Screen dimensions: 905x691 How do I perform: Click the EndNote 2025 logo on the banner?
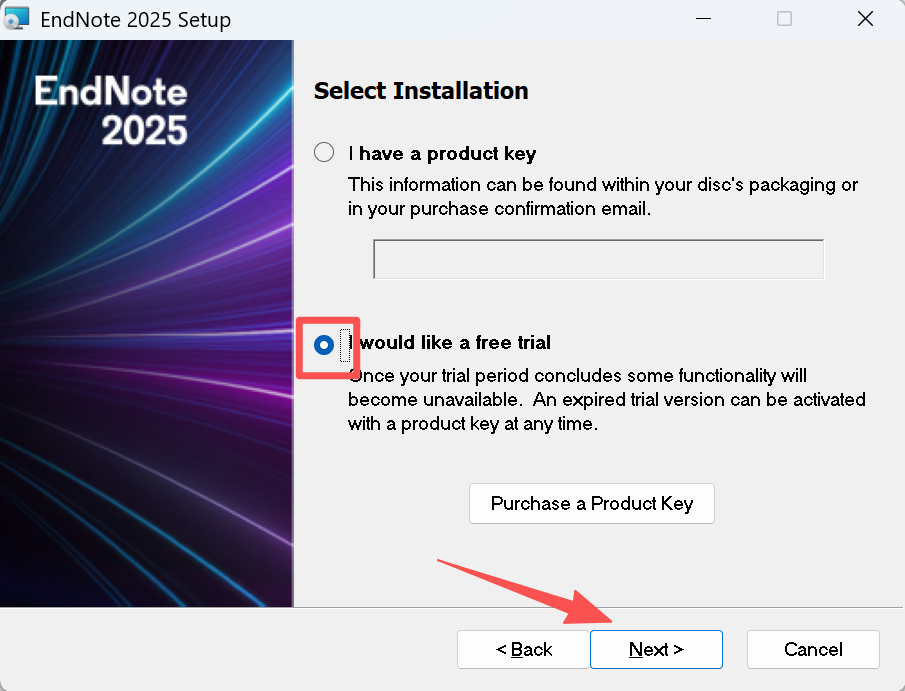pos(111,110)
